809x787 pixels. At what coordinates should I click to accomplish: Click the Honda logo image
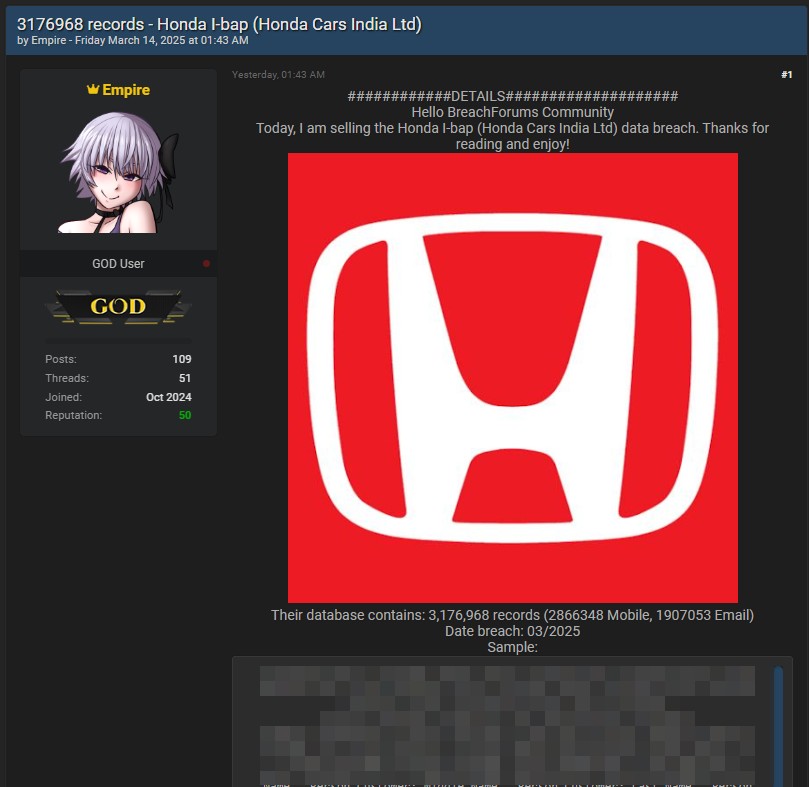(512, 377)
